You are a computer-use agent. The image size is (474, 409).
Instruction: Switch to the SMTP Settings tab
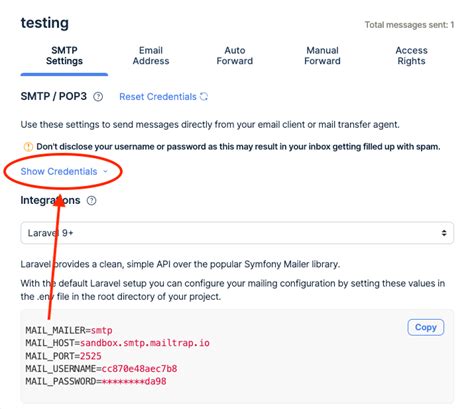click(x=64, y=56)
